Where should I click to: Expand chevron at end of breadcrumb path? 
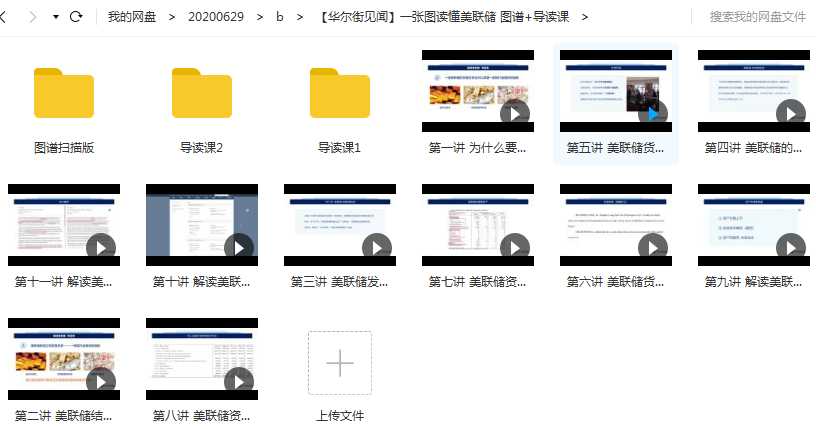tap(585, 17)
